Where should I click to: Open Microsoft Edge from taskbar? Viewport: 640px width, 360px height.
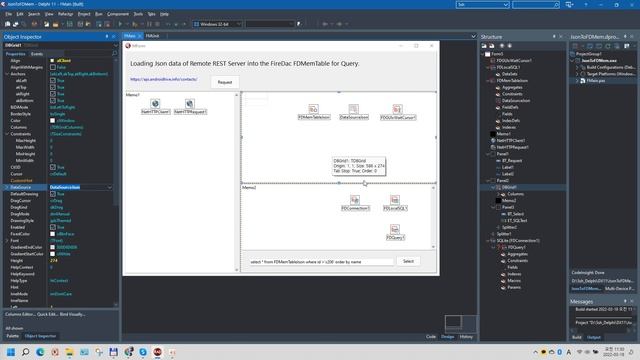pos(40,352)
